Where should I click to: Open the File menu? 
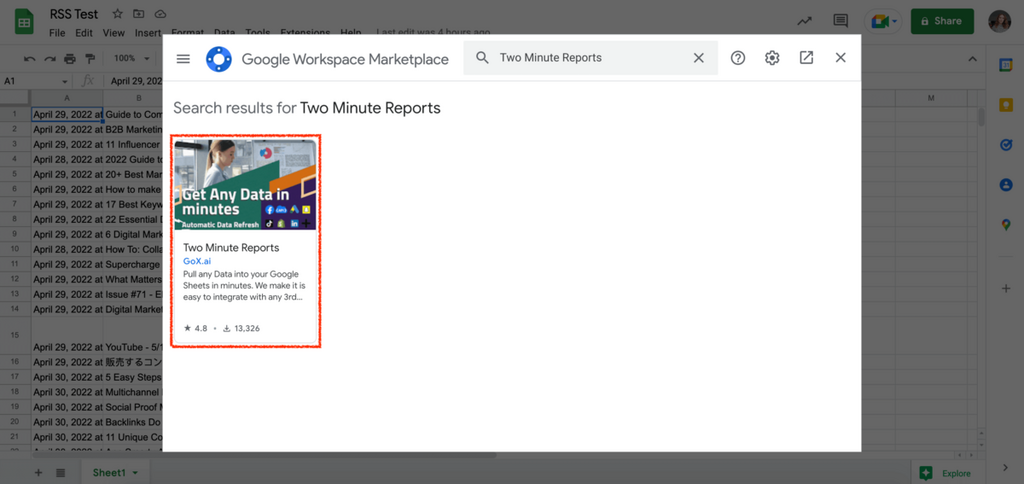point(58,33)
